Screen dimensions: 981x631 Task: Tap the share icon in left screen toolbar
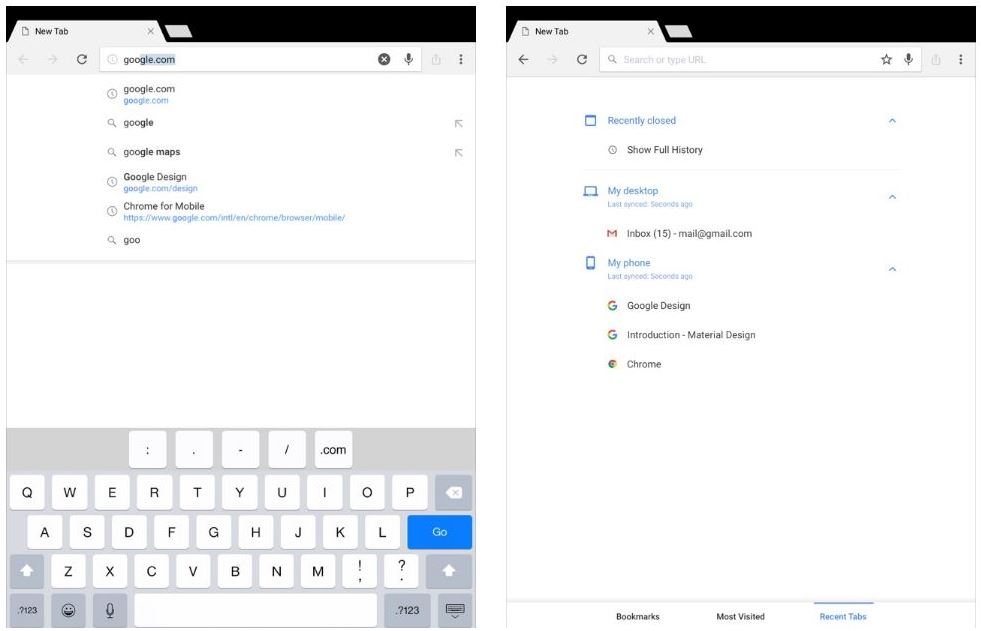(x=436, y=59)
